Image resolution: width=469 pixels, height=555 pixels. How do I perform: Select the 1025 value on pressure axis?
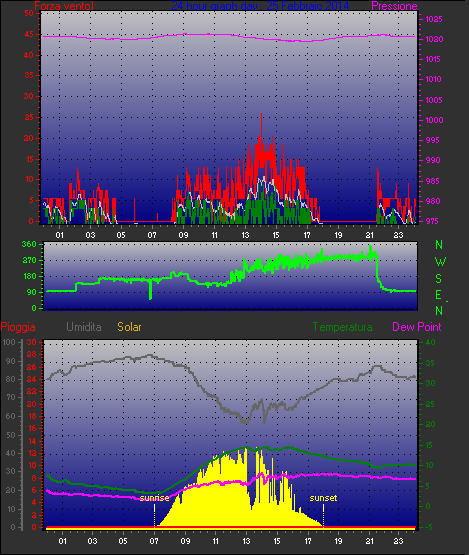tap(434, 19)
